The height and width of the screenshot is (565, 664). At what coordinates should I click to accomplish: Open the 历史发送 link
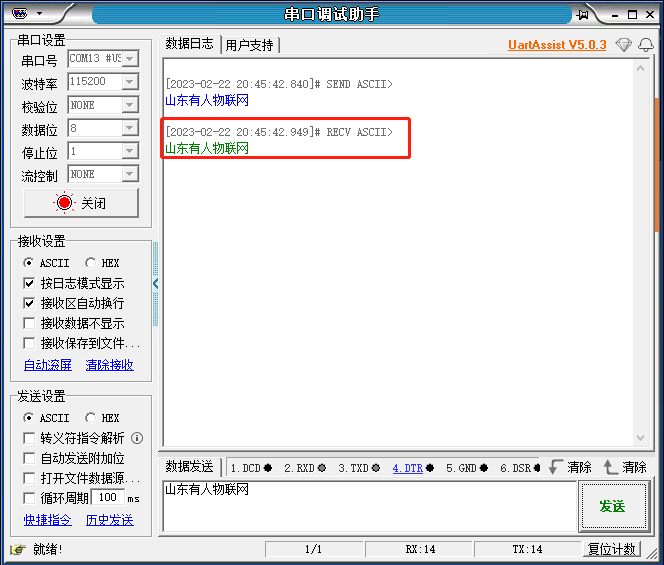(x=110, y=520)
